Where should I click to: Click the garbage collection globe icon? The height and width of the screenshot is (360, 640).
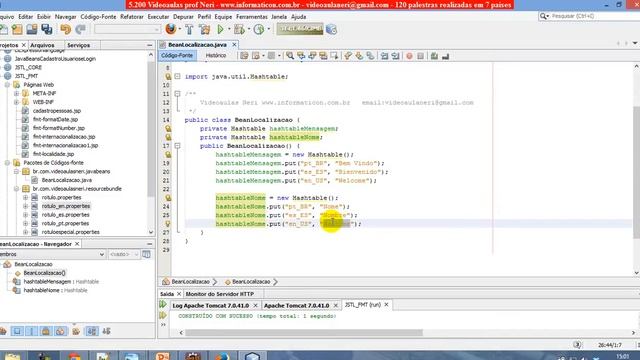331,29
